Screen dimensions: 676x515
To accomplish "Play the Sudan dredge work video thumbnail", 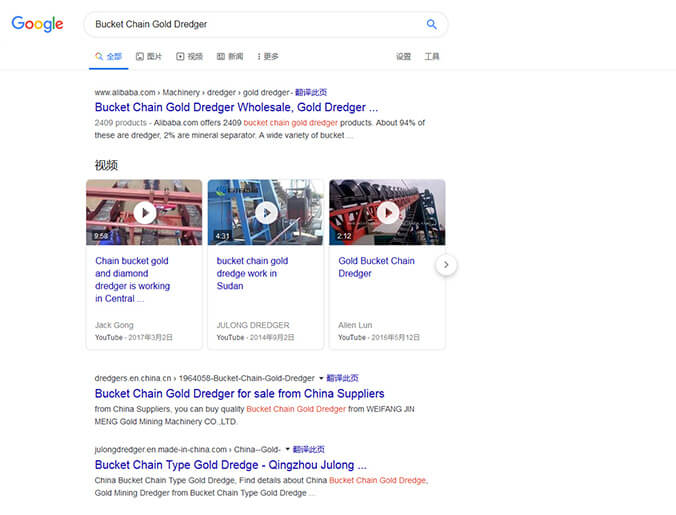I will tap(266, 212).
